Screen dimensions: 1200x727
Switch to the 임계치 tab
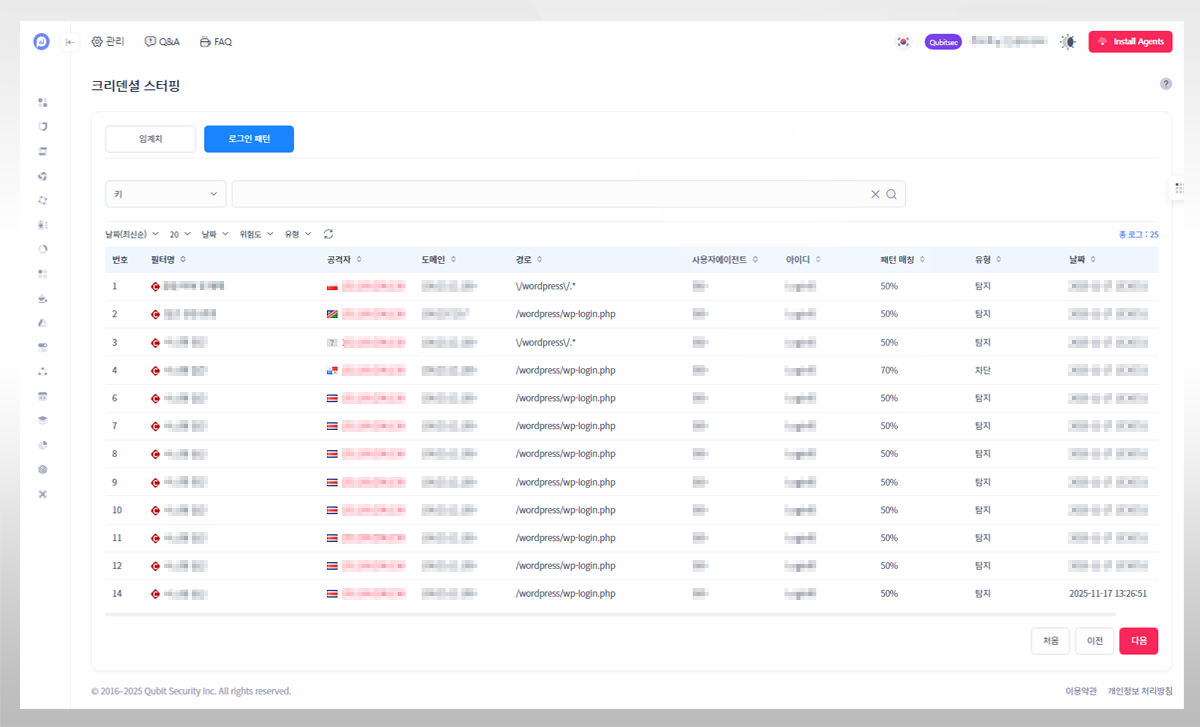(150, 139)
